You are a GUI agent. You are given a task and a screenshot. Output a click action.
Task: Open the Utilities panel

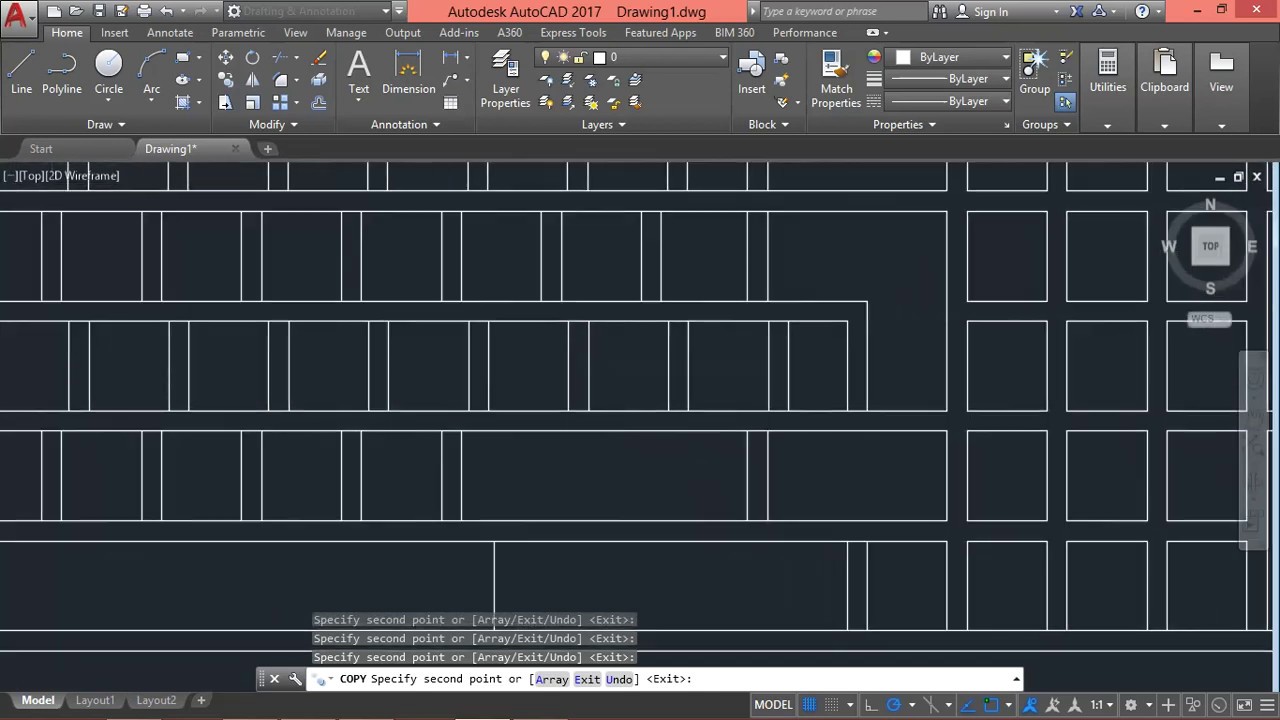pos(1108,72)
